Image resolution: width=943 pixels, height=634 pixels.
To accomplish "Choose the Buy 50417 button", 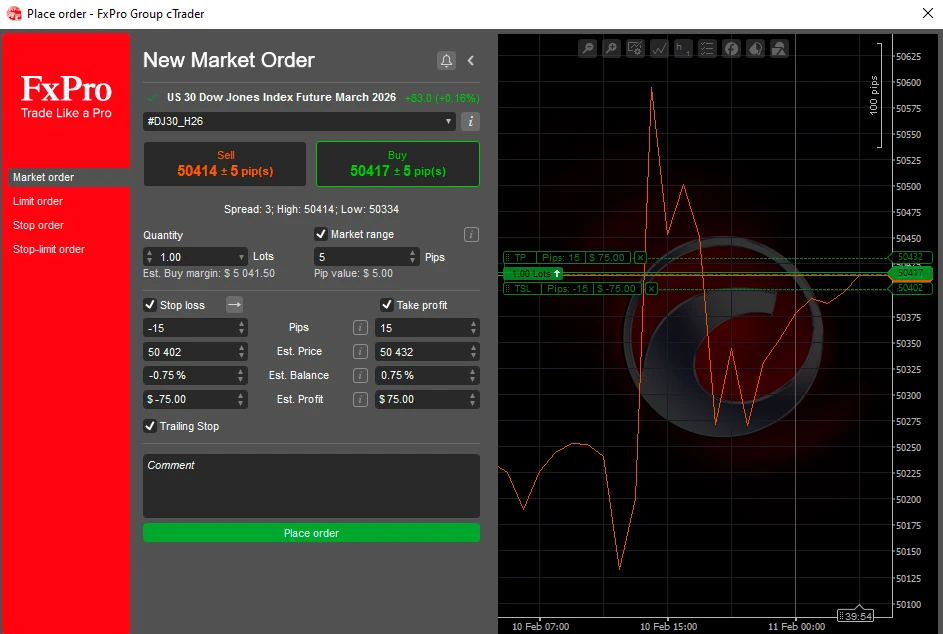I will pyautogui.click(x=398, y=164).
